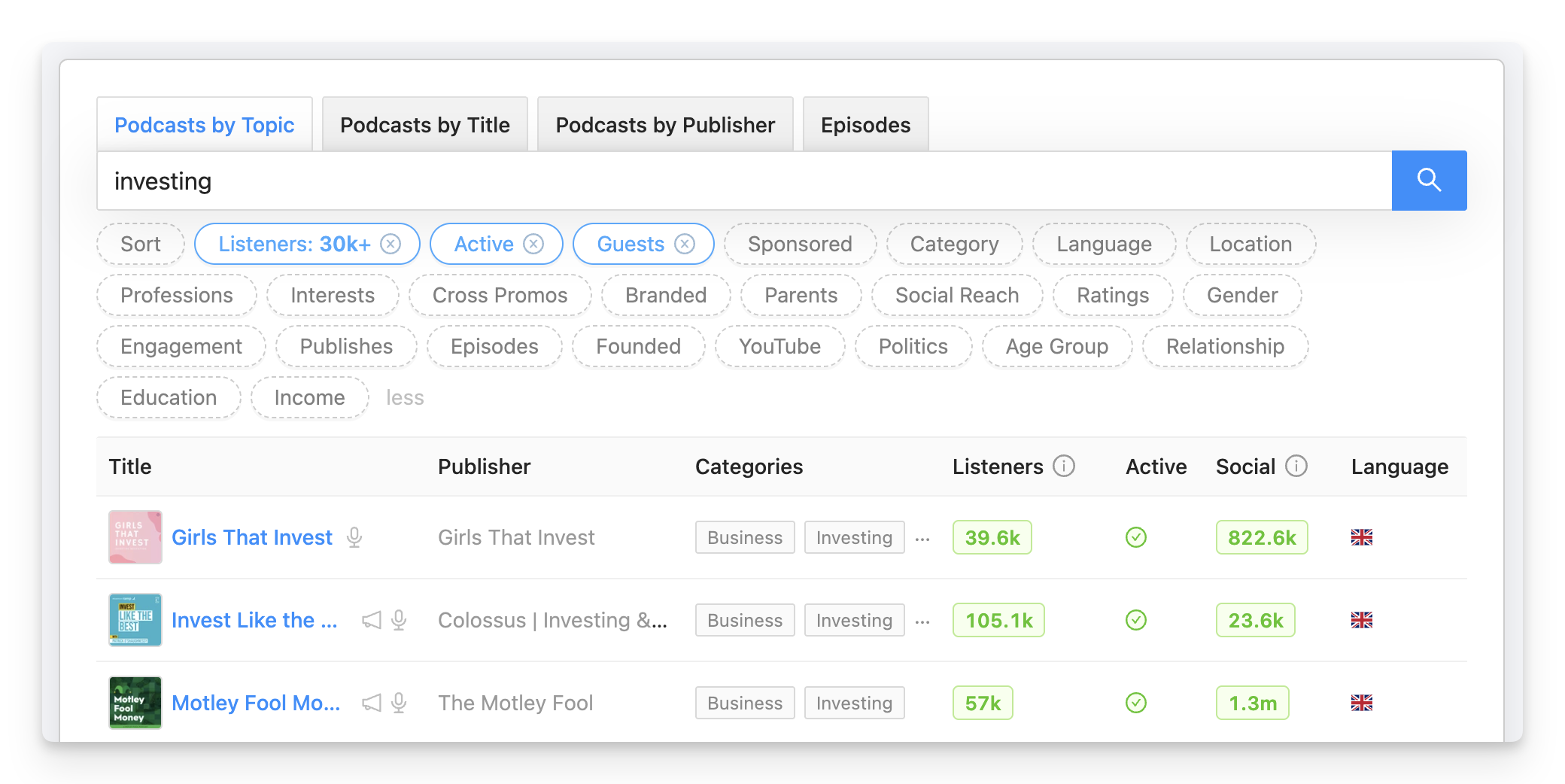Remove the Active filter chip
Viewport: 1565px width, 784px height.
[x=533, y=244]
